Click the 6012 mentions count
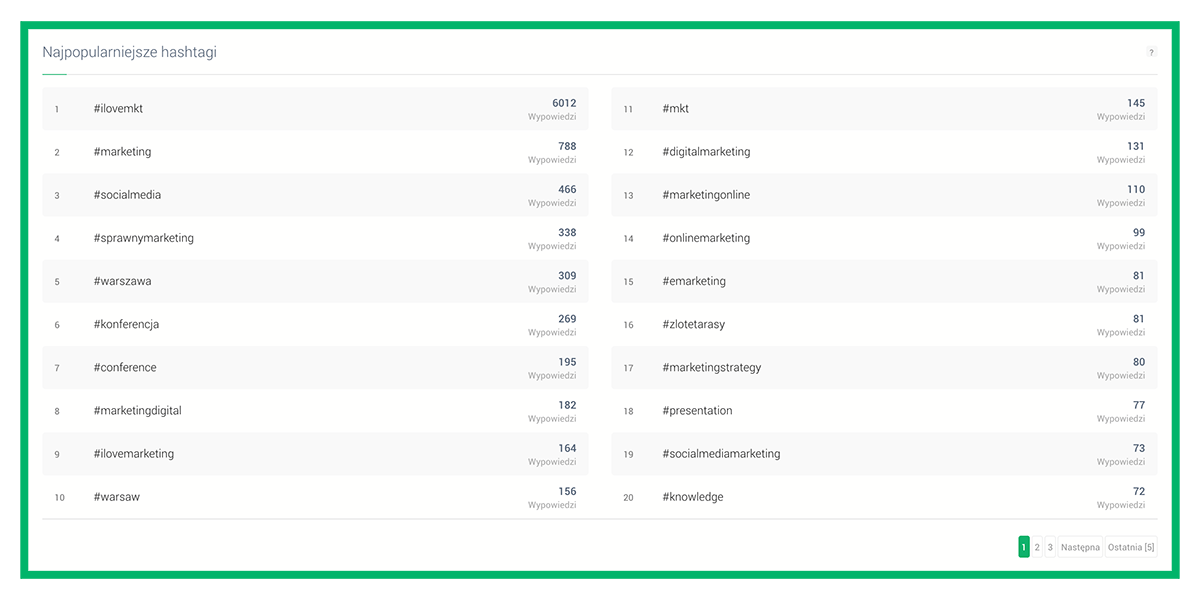 [564, 103]
